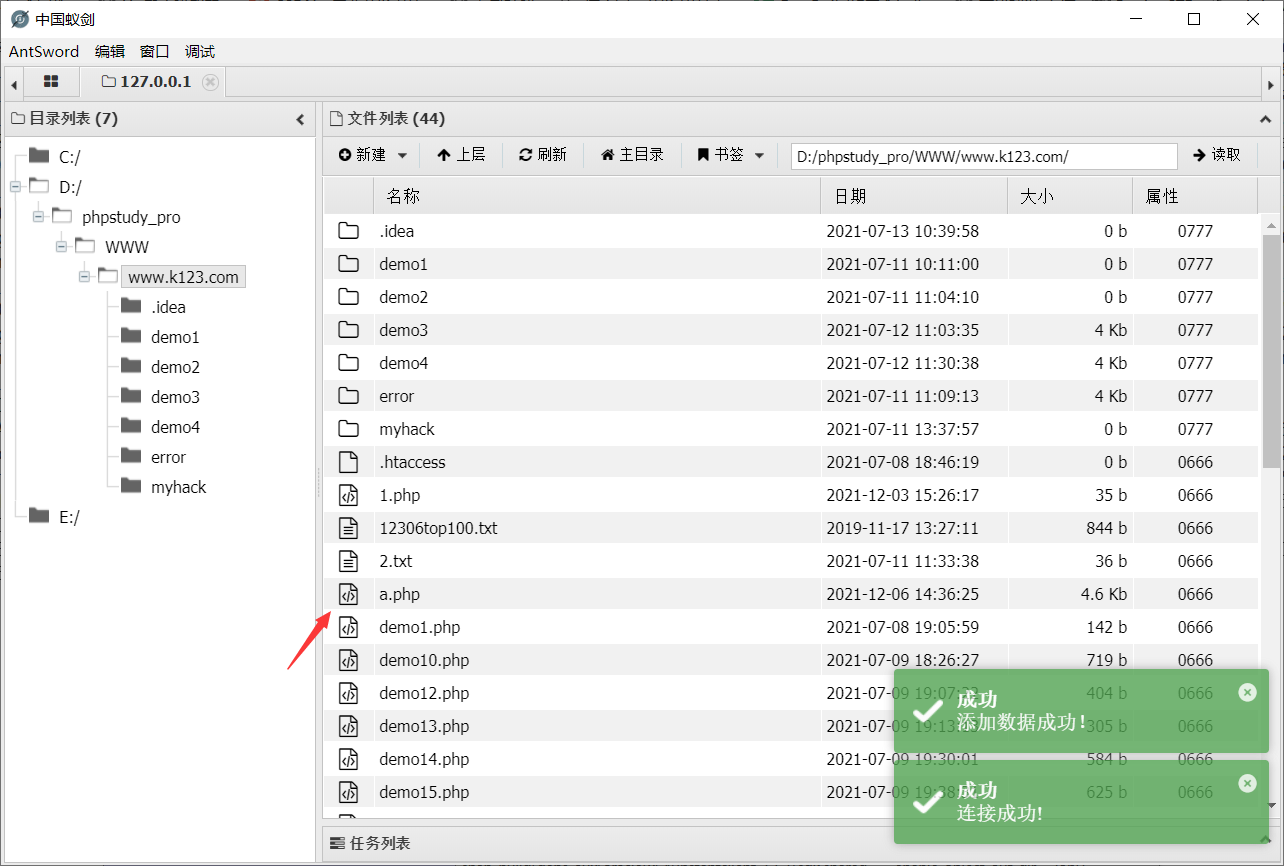
Task: Select the demo14.php file name
Action: [424, 759]
